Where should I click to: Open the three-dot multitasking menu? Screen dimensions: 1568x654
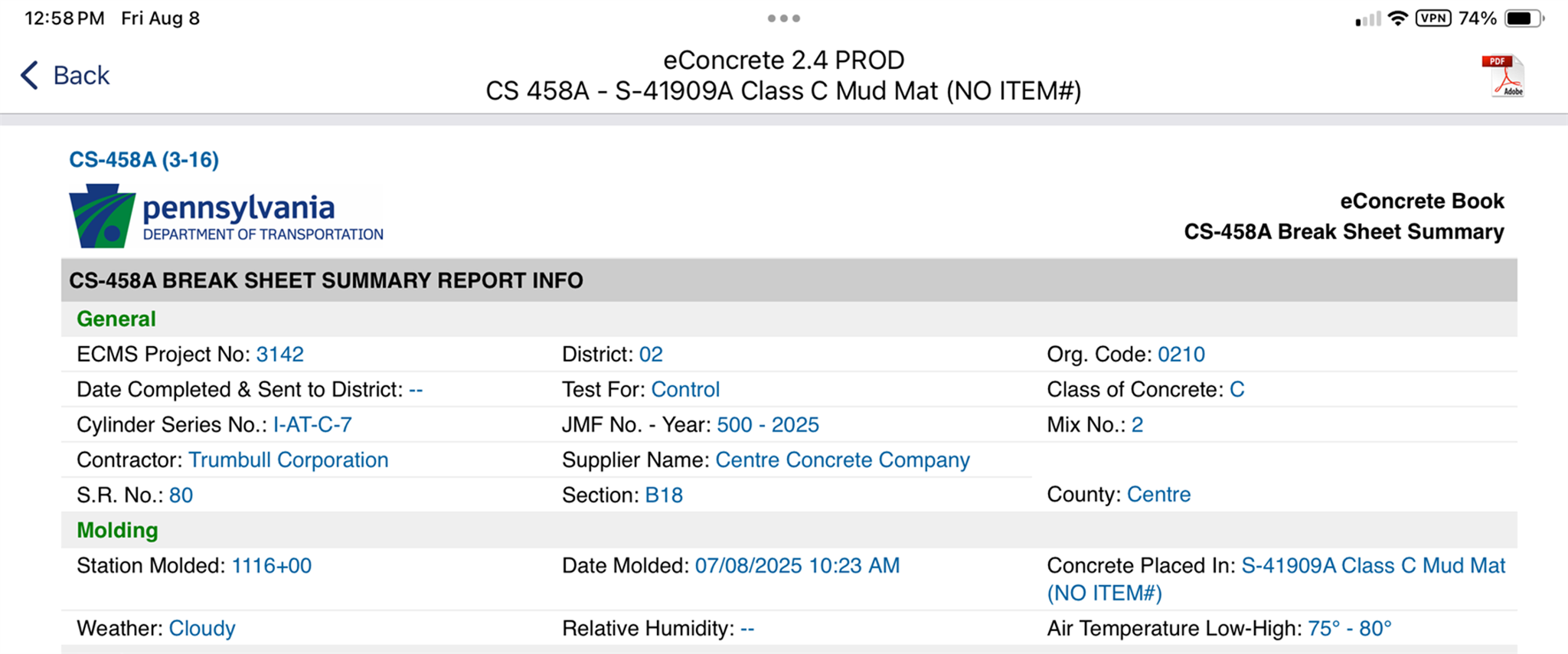click(784, 18)
